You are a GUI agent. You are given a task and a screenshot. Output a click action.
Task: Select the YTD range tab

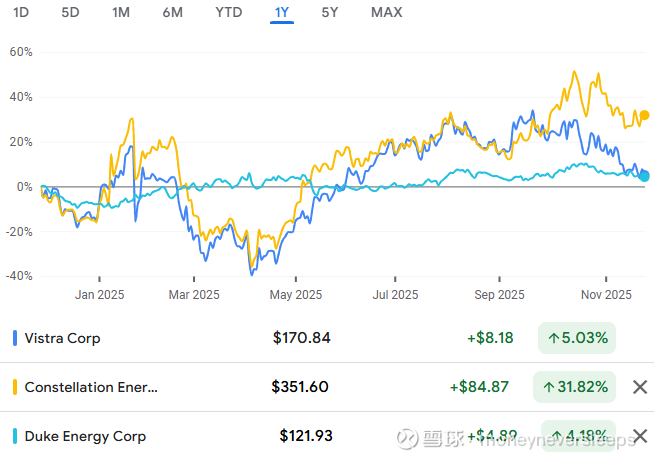(228, 13)
